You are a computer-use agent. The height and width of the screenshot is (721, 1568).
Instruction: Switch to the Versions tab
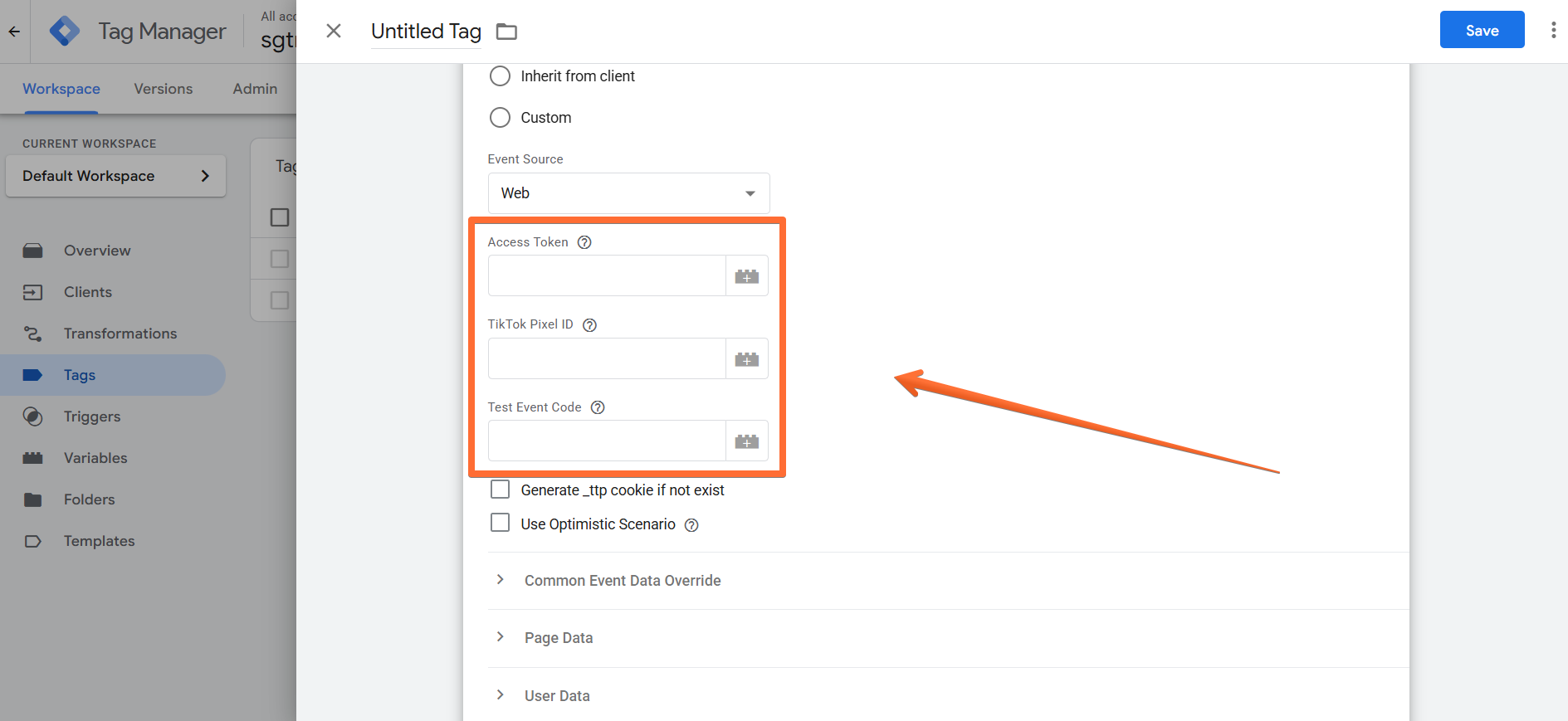[x=164, y=89]
